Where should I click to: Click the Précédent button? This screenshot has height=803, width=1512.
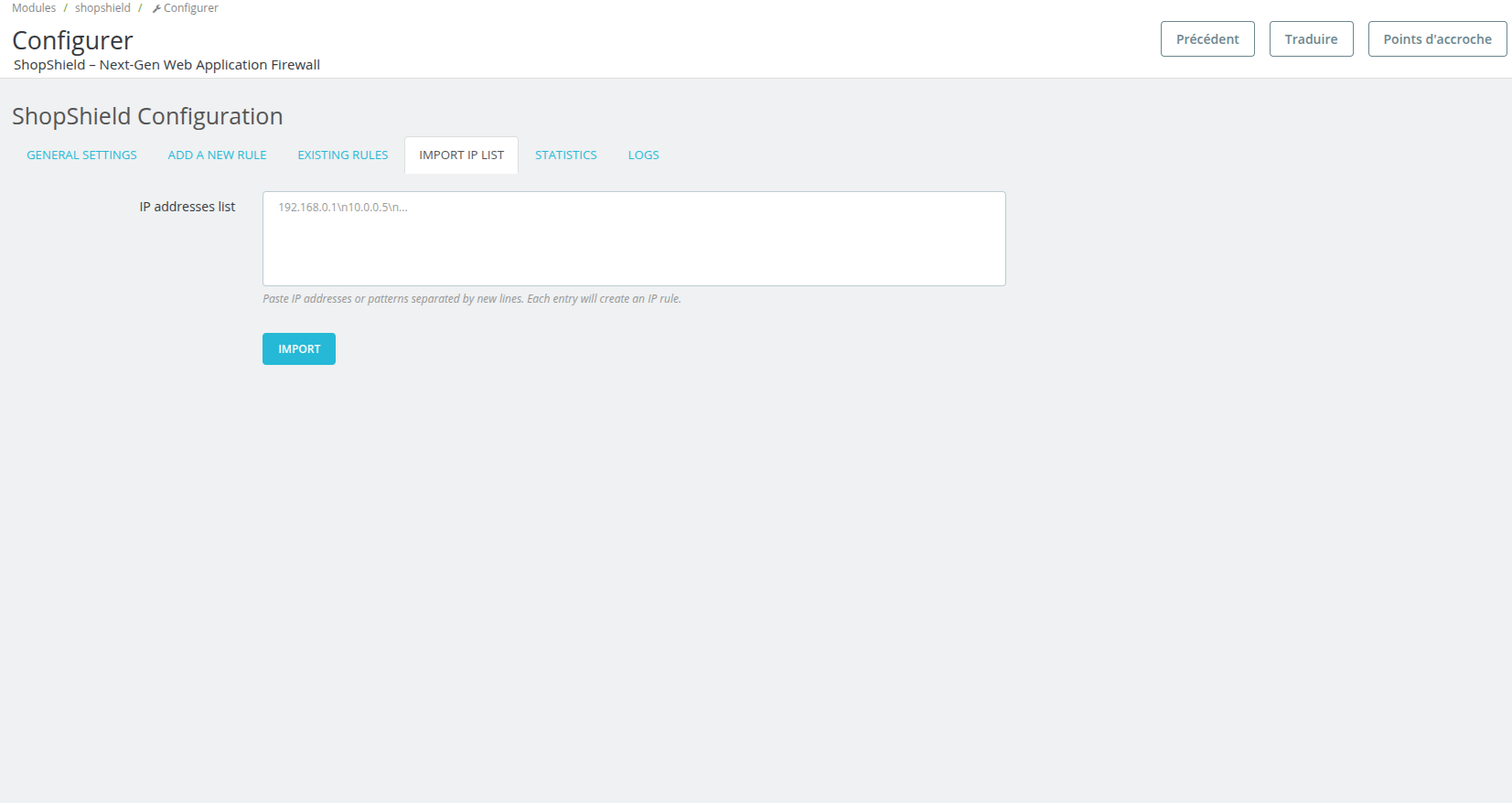tap(1207, 39)
